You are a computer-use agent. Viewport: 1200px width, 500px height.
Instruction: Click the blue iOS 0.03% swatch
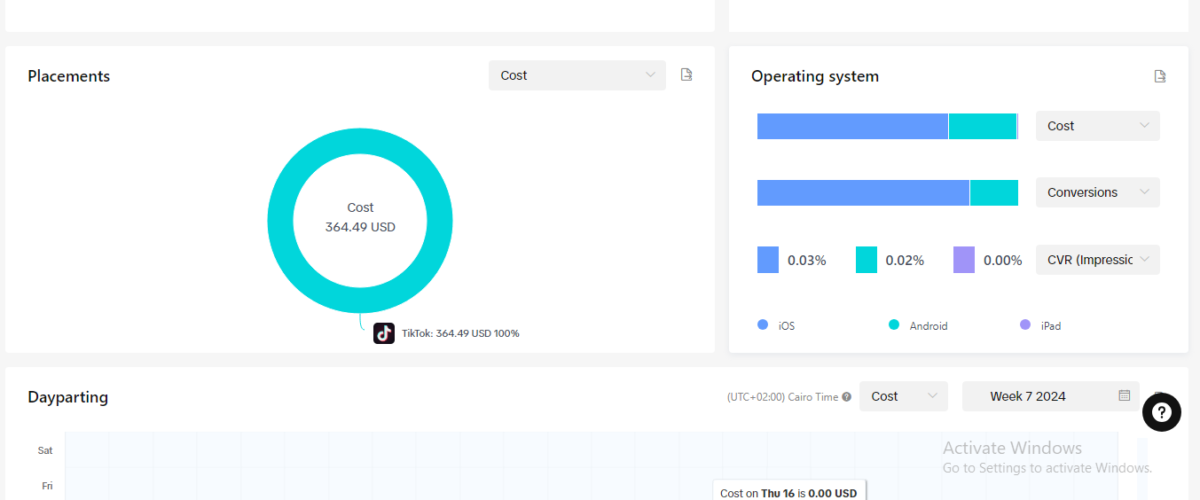(x=768, y=260)
